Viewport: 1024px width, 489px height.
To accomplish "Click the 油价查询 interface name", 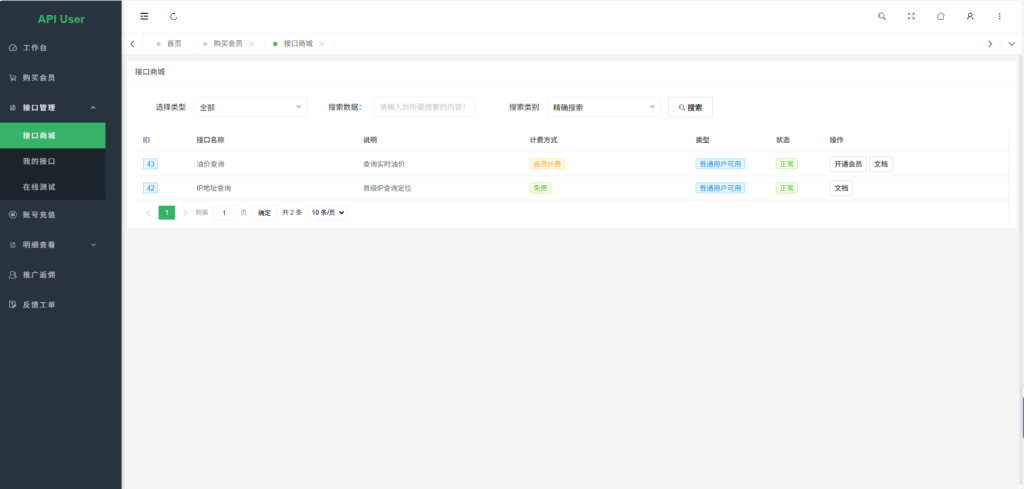I will (210, 164).
